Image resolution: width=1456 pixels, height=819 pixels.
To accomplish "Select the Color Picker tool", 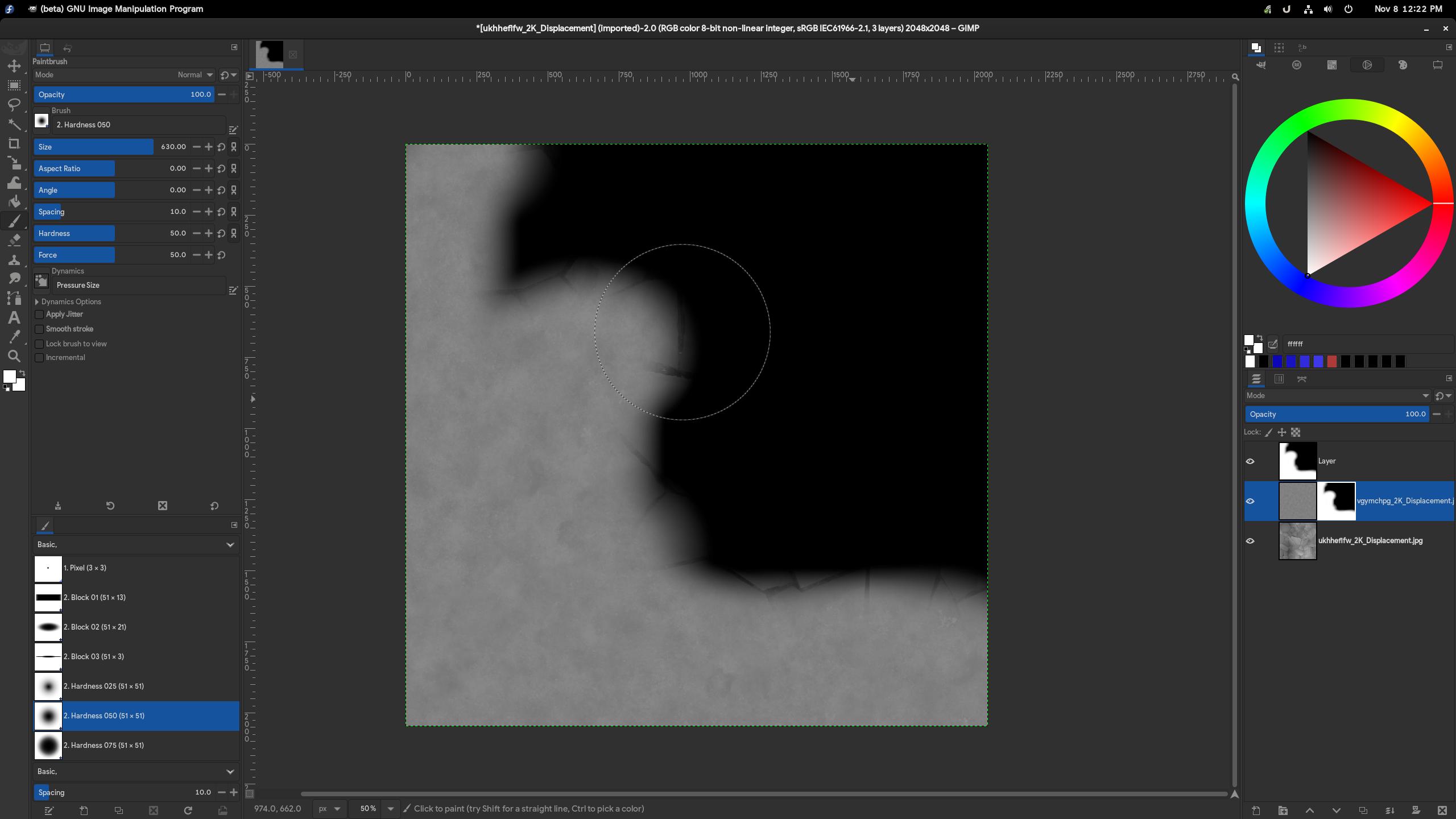I will pyautogui.click(x=14, y=337).
